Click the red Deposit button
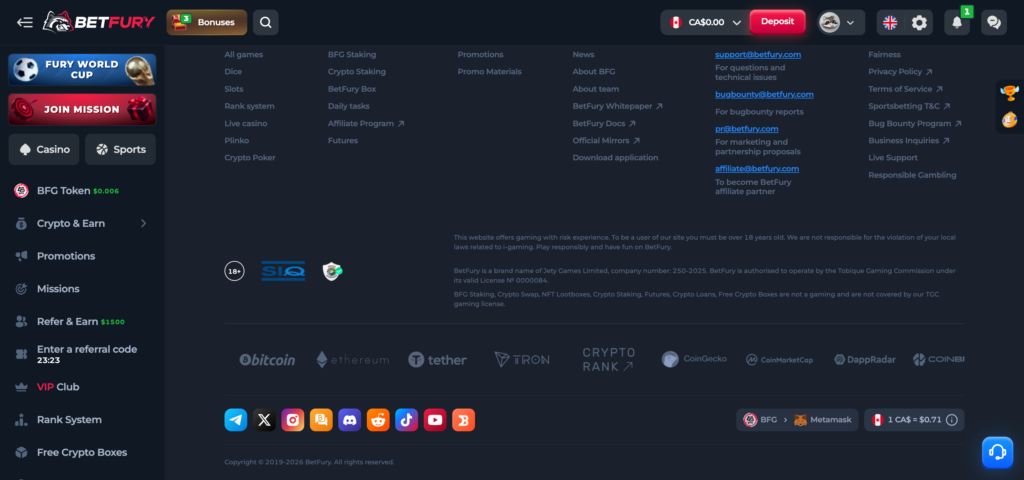1024x480 pixels. pos(777,22)
